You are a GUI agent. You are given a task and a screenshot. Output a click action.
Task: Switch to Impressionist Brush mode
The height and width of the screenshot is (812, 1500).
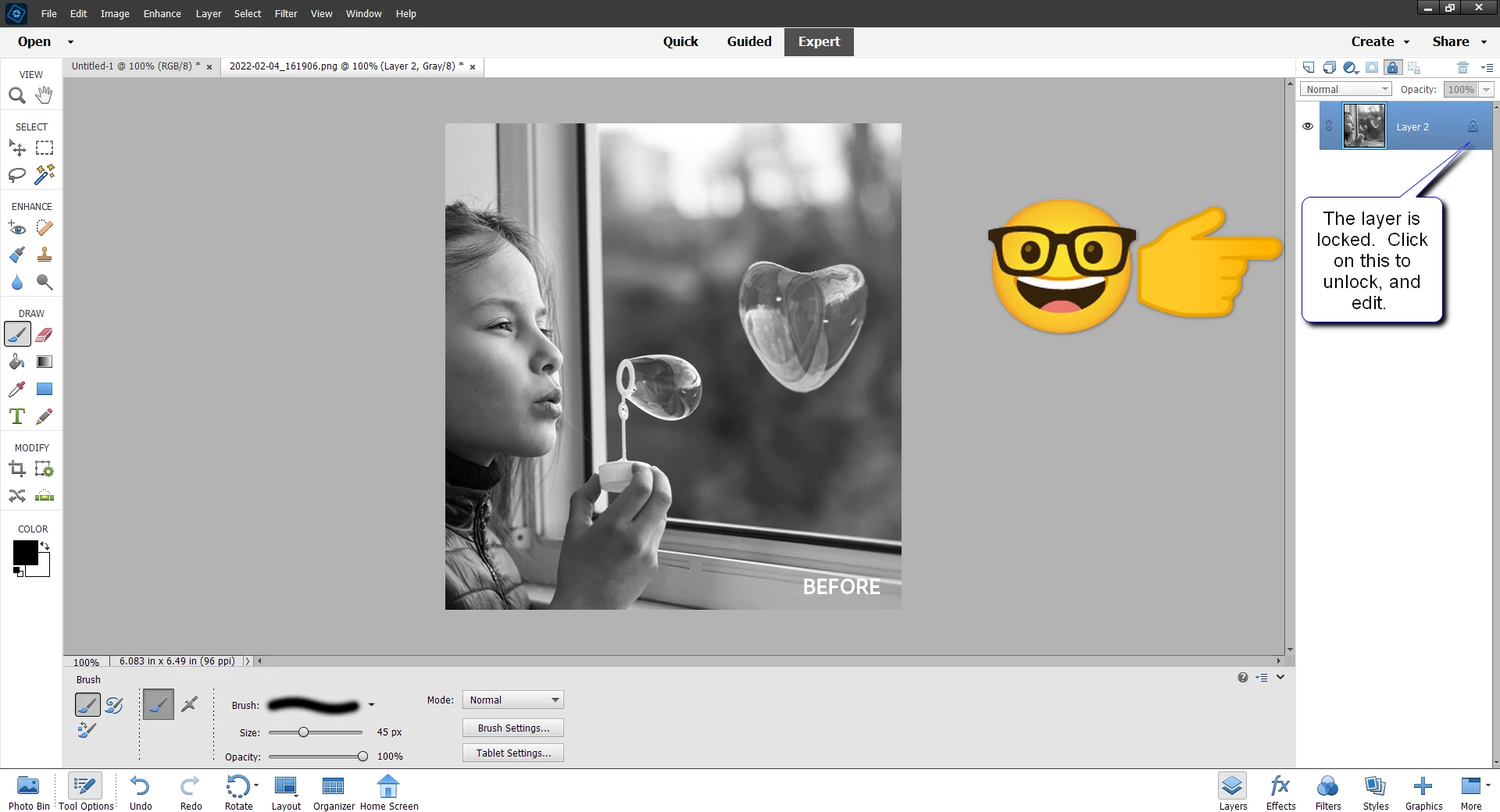(114, 705)
